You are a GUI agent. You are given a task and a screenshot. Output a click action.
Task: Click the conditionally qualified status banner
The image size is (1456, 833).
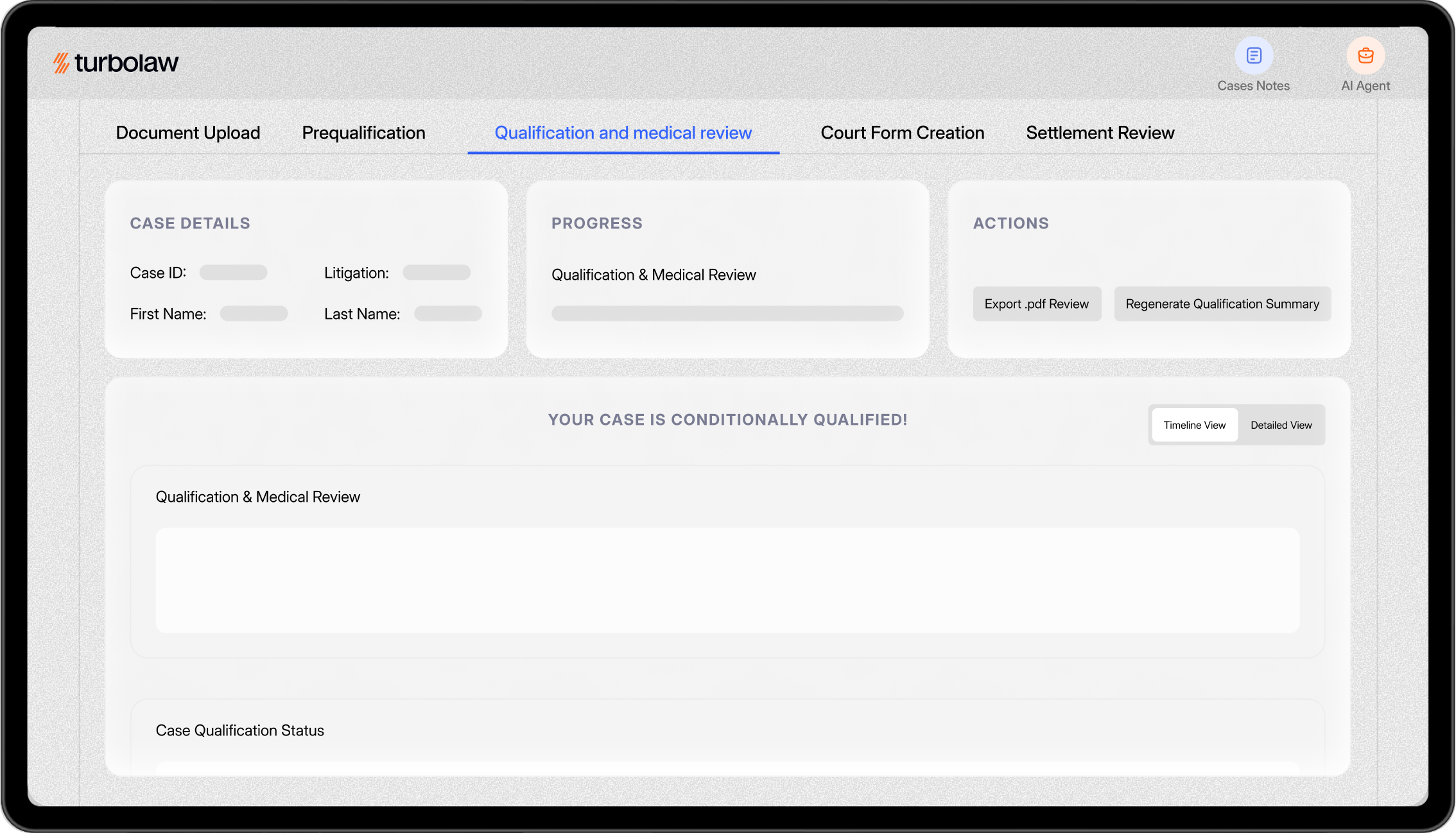click(727, 420)
